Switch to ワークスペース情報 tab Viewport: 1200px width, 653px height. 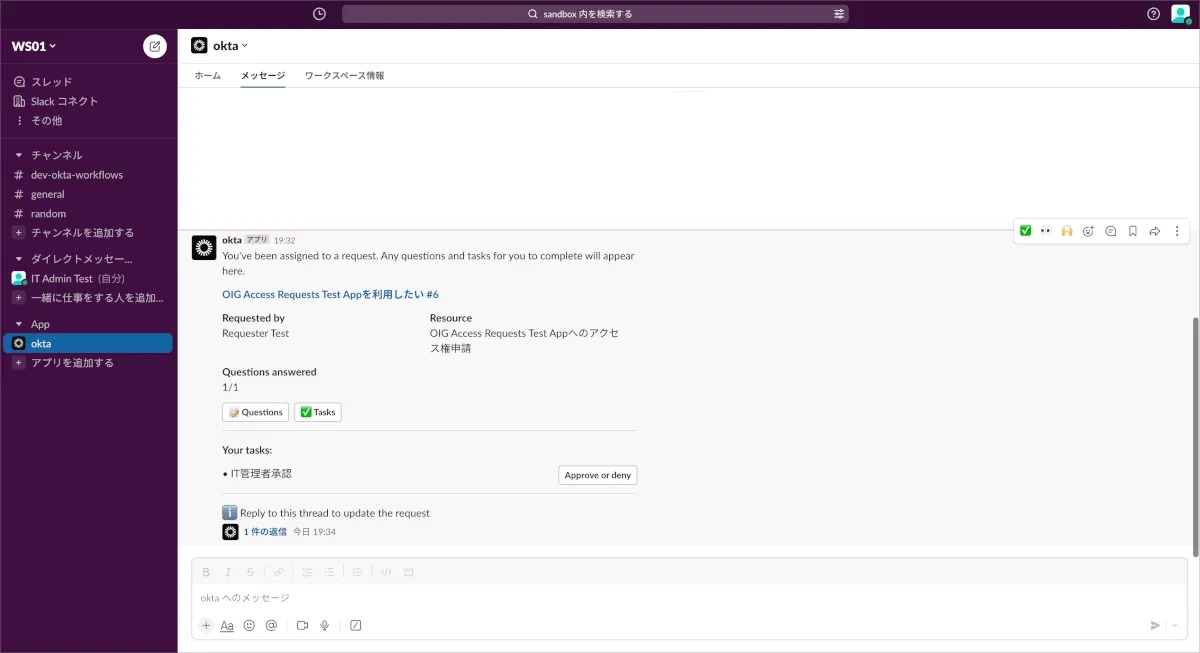point(344,76)
